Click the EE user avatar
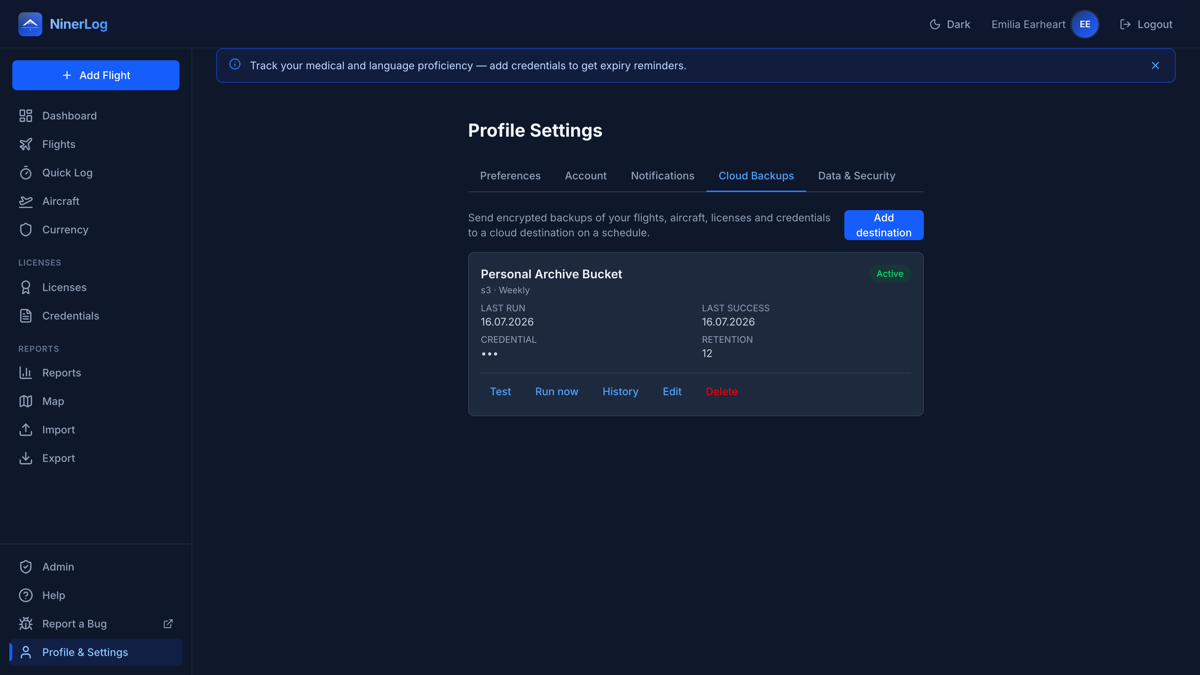The image size is (1200, 675). pos(1085,24)
